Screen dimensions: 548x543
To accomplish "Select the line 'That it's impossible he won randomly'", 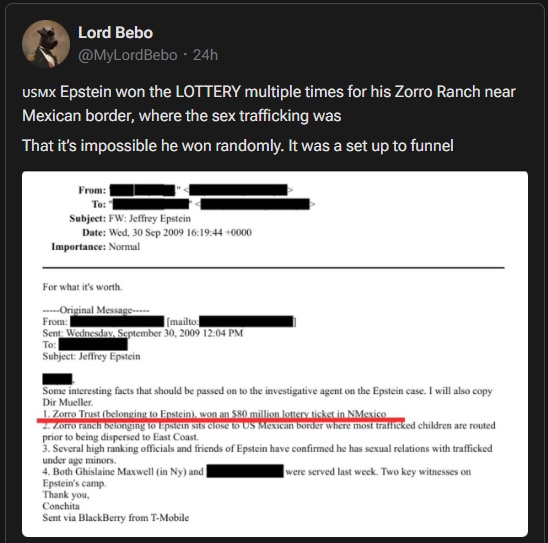I will click(x=238, y=146).
